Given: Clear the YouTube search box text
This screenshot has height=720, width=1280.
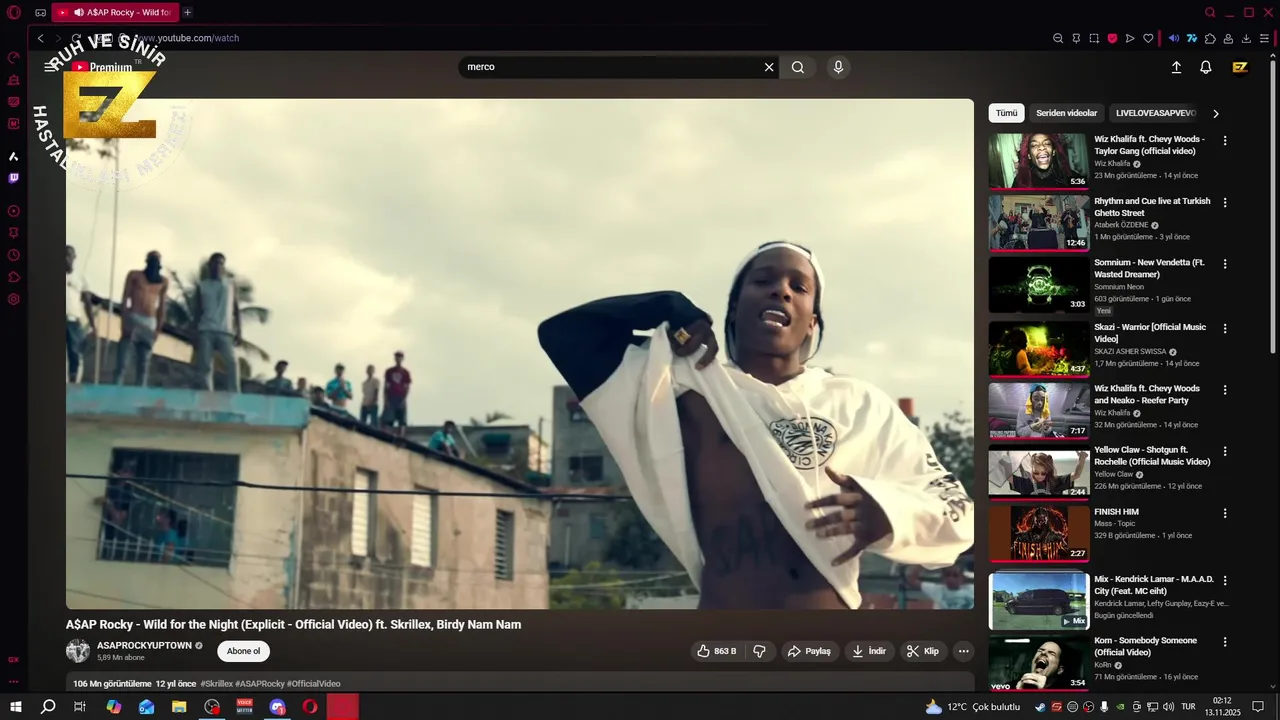Looking at the screenshot, I should coord(769,67).
